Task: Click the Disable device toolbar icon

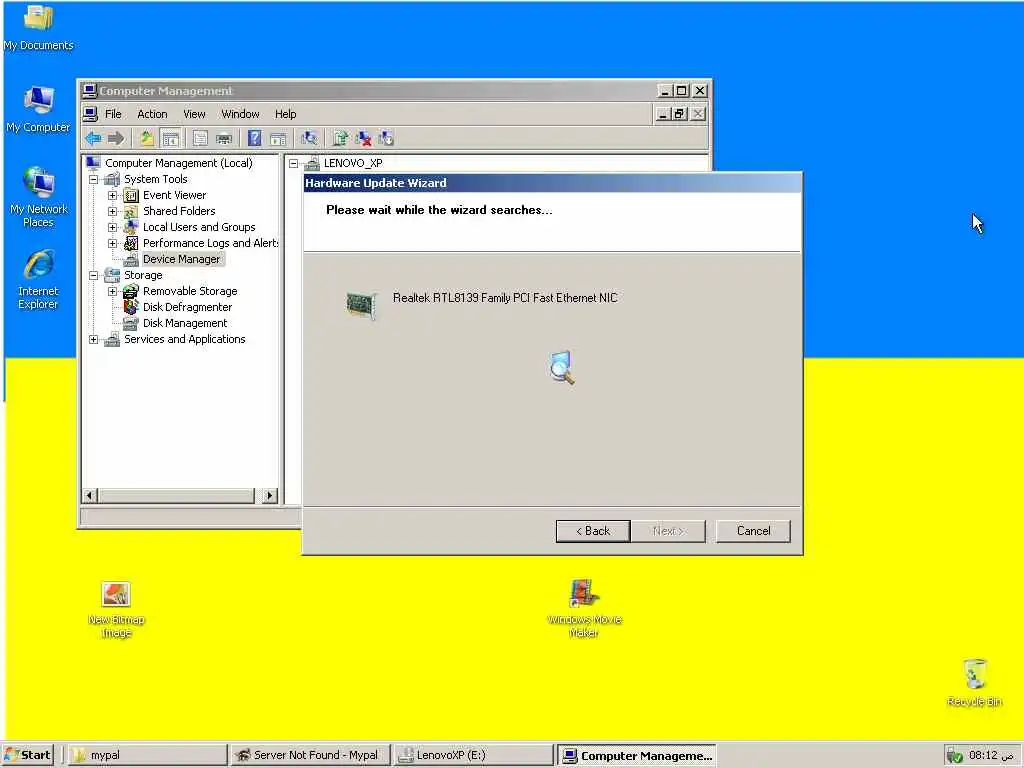Action: 386,138
